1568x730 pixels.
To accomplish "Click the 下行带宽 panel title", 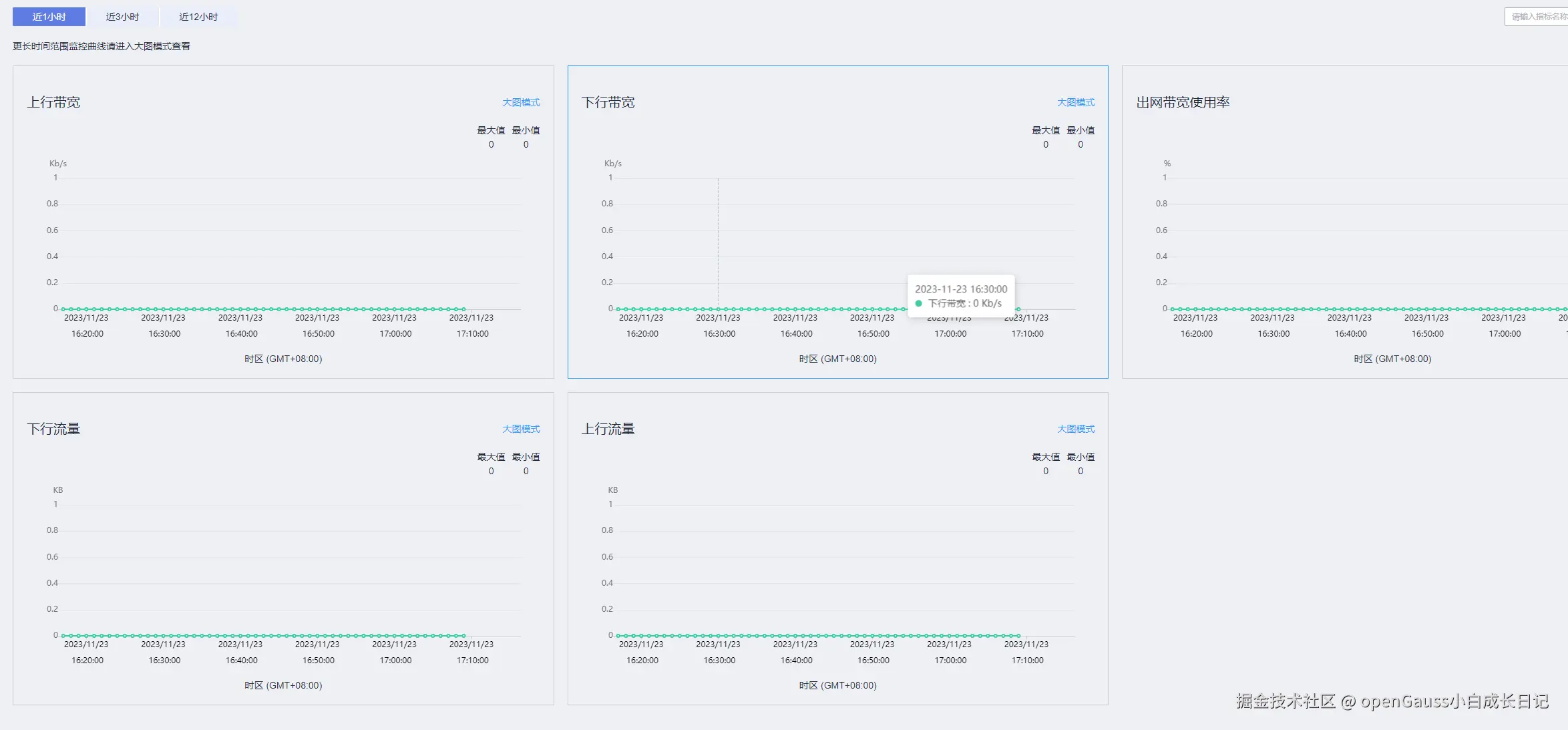I will click(x=608, y=102).
